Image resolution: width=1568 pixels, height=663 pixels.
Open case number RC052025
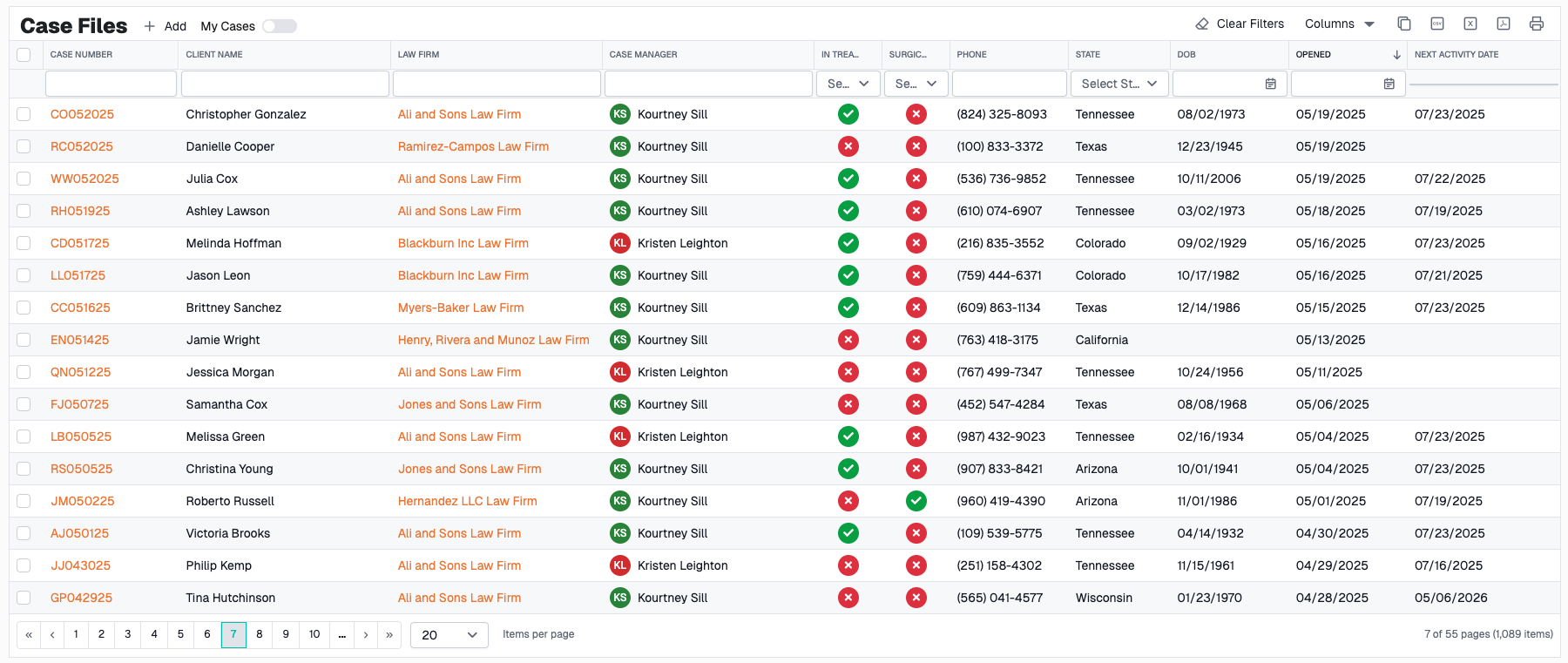point(82,146)
